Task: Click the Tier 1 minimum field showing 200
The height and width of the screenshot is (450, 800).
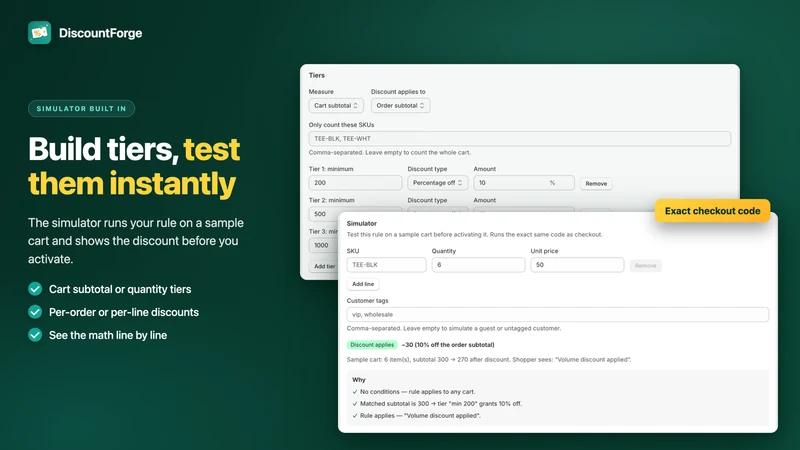Action: 355,183
